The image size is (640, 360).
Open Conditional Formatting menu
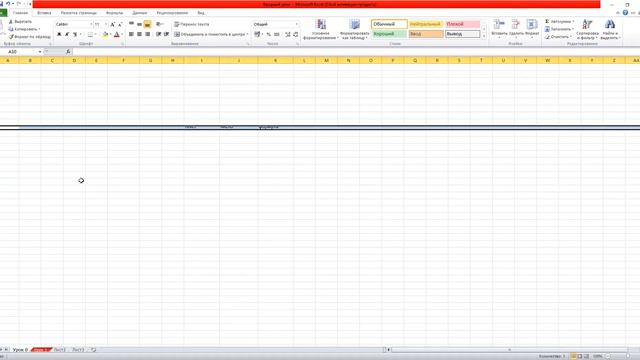(x=321, y=29)
